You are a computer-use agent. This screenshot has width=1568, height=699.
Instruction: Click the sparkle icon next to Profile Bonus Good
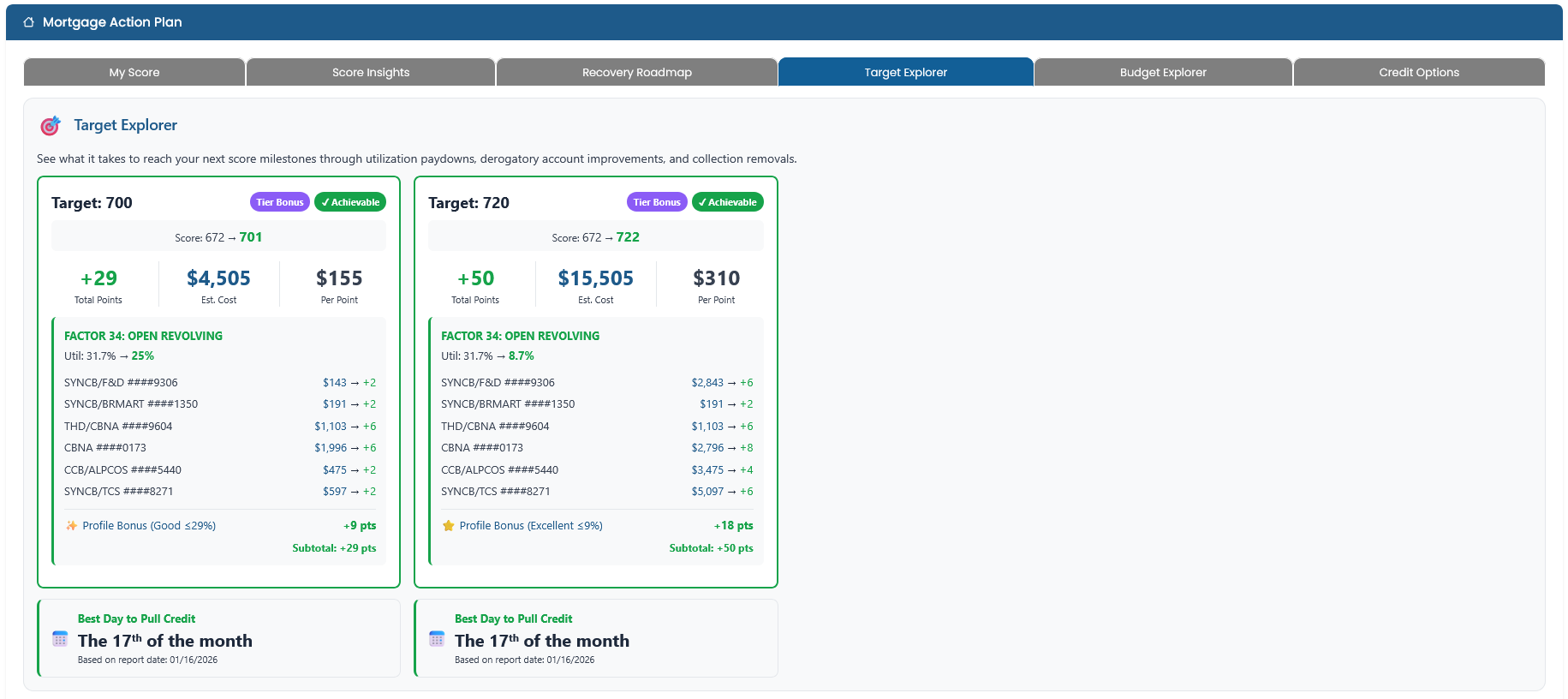click(x=72, y=526)
